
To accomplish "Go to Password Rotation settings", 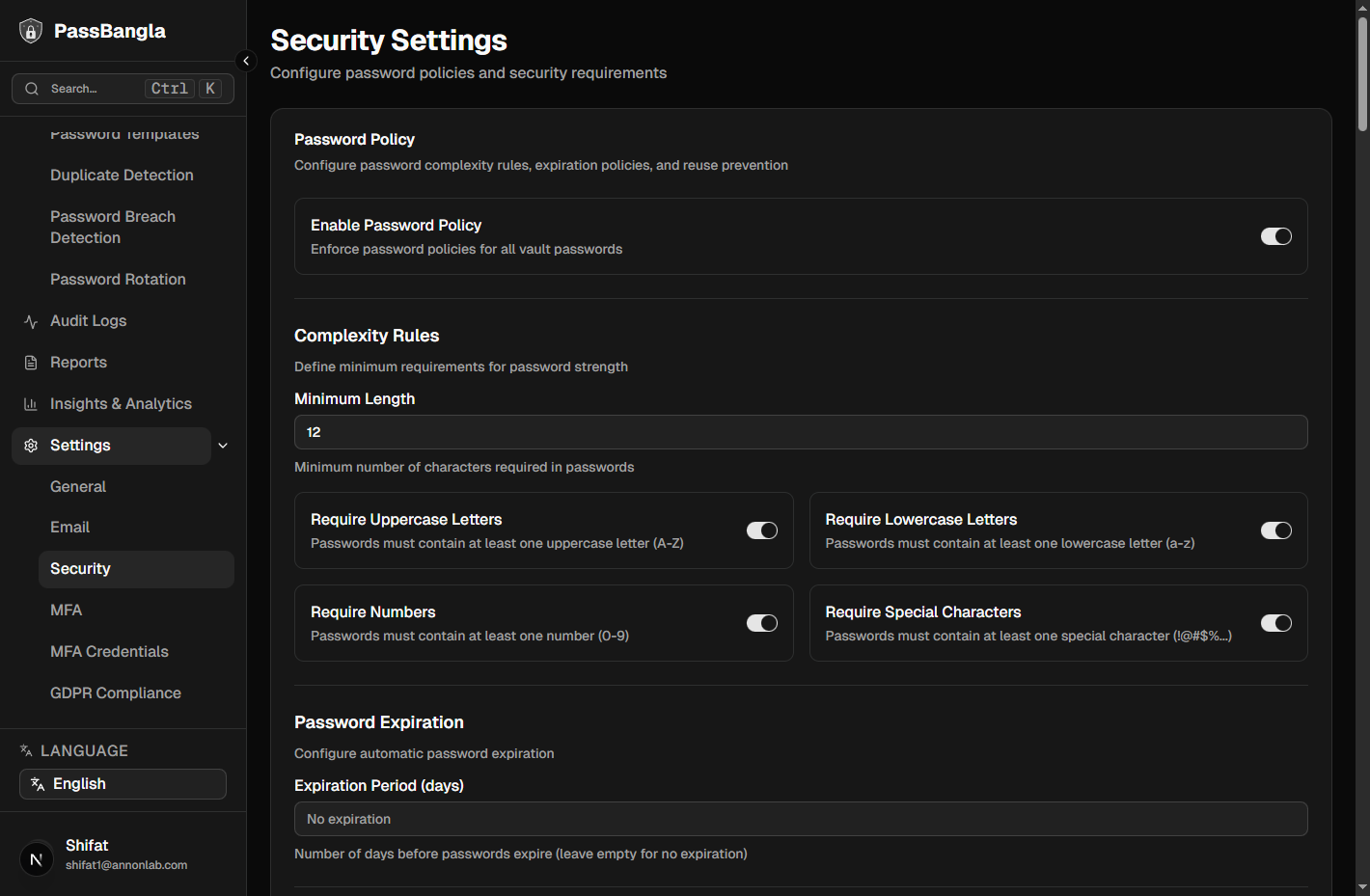I will 118,279.
